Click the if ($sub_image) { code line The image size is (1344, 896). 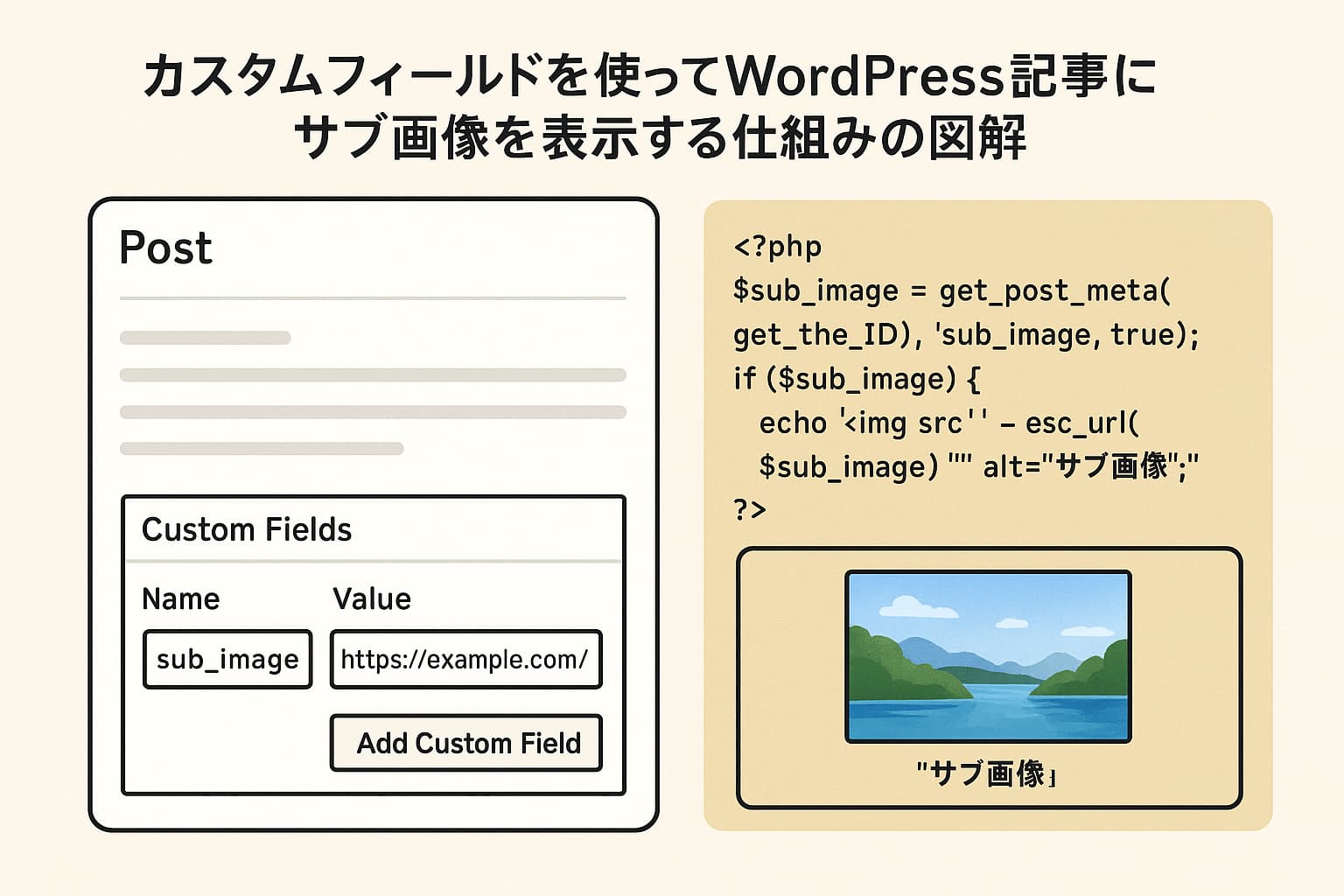(857, 379)
